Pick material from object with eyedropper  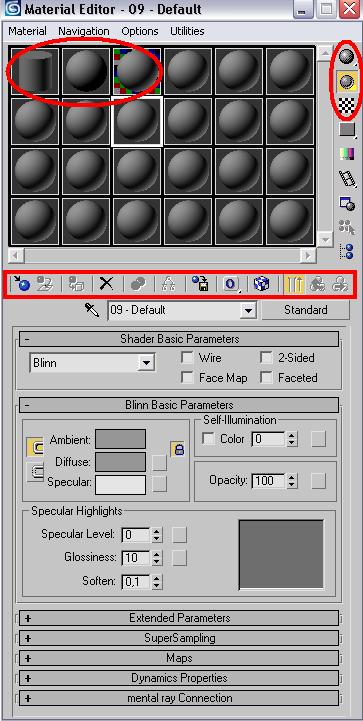(92, 310)
